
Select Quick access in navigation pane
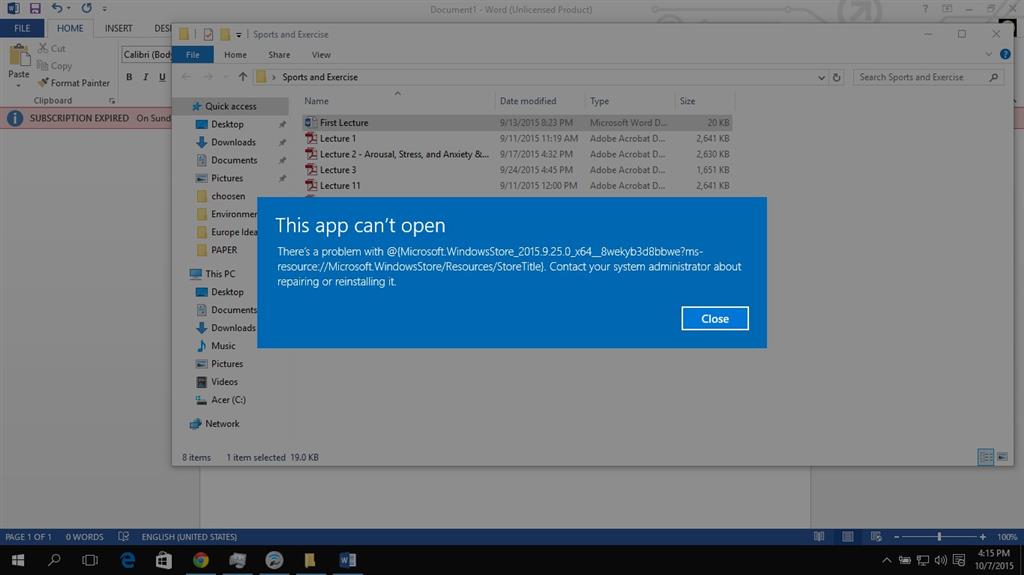point(230,106)
